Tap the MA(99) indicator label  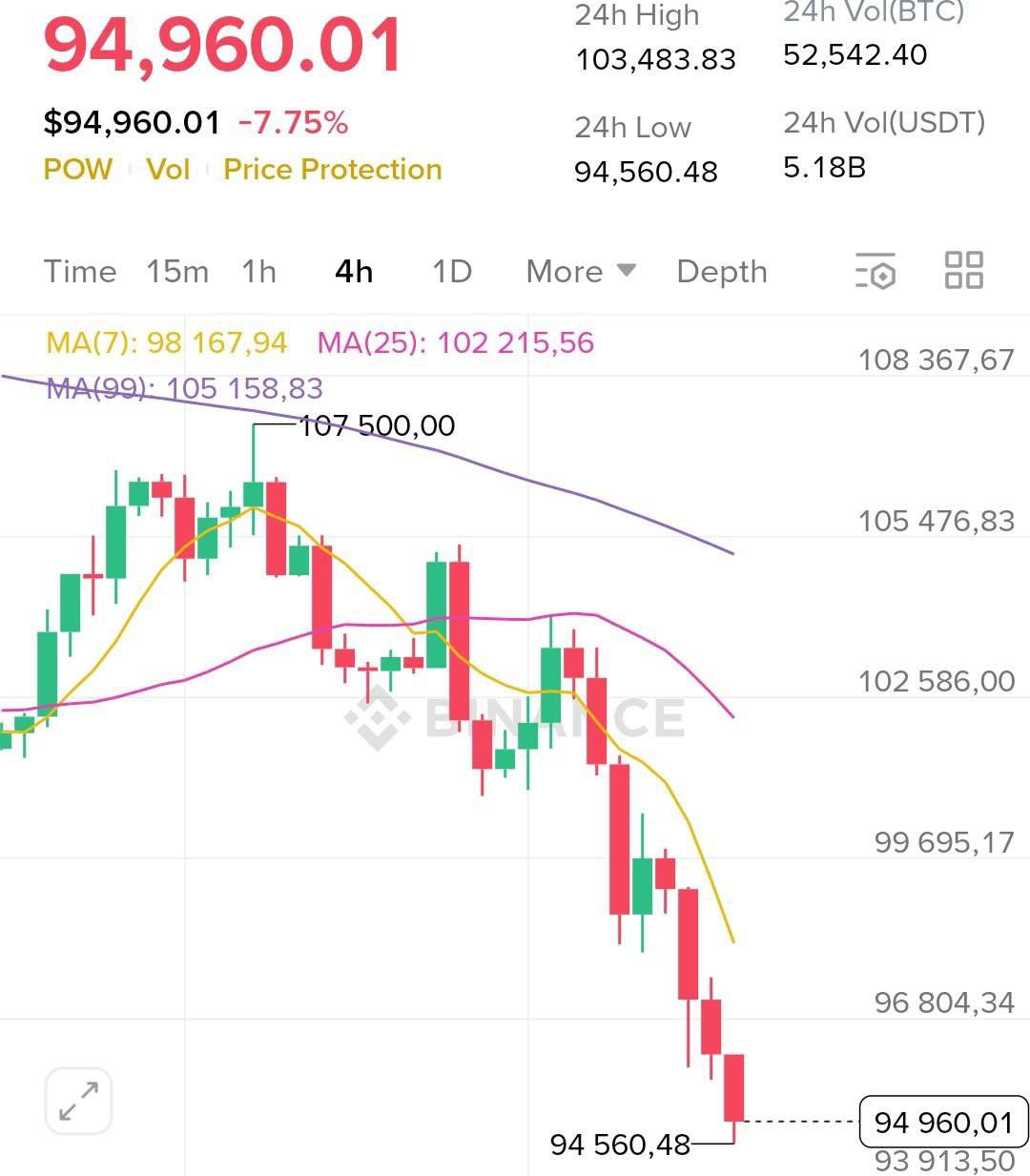pos(185,388)
